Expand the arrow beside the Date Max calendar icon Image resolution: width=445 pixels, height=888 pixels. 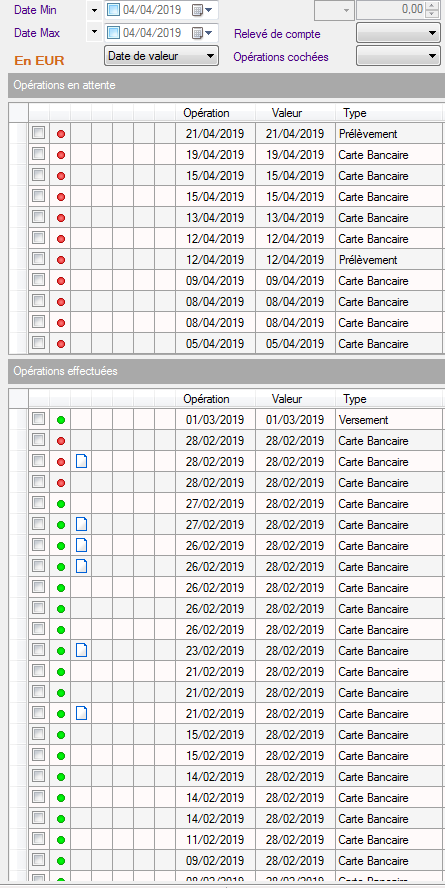pyautogui.click(x=209, y=33)
